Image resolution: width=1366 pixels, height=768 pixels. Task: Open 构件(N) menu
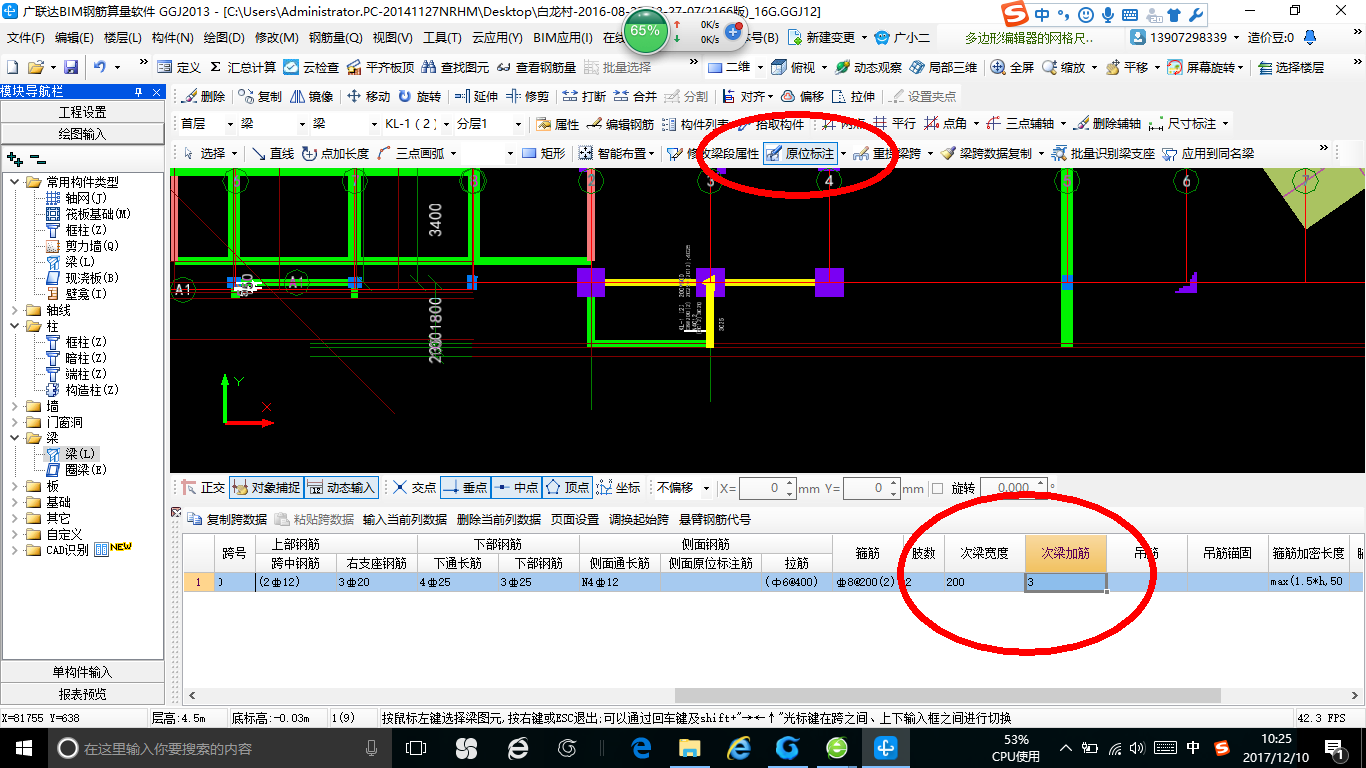172,38
